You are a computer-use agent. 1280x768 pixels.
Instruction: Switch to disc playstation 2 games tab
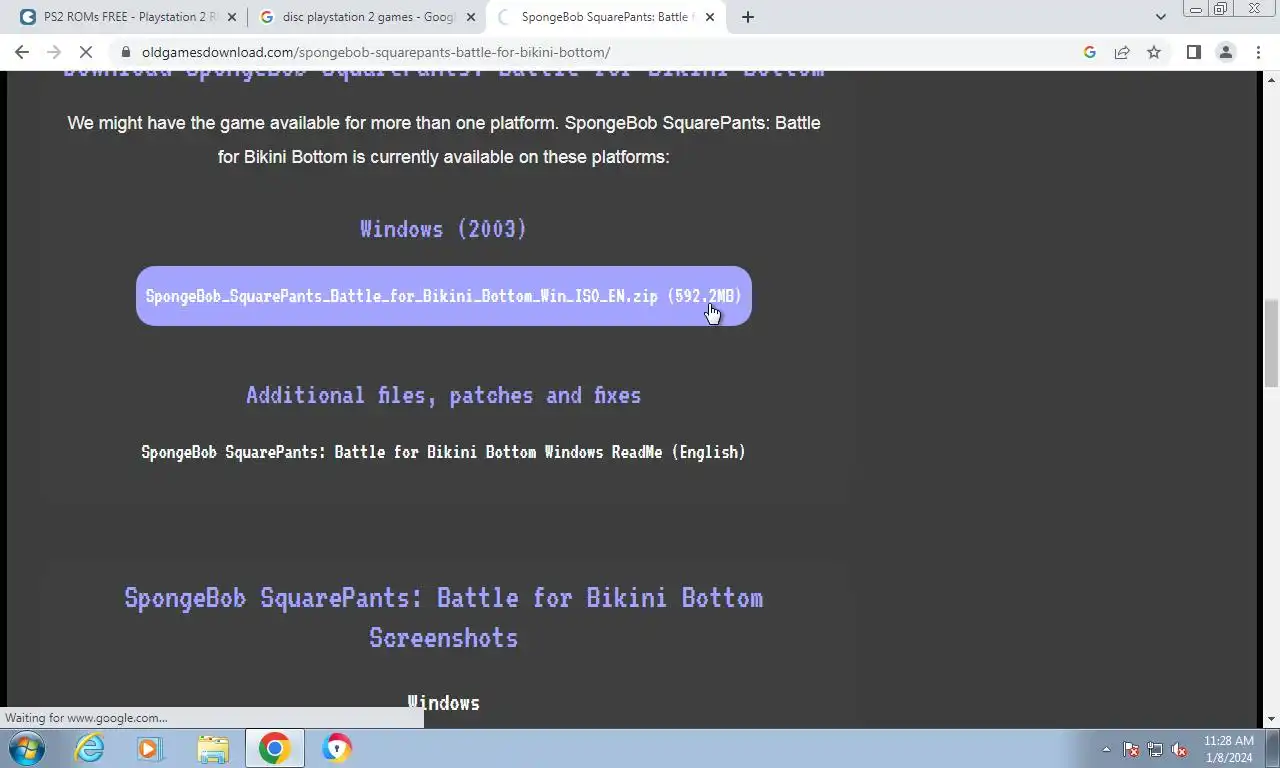pyautogui.click(x=365, y=17)
